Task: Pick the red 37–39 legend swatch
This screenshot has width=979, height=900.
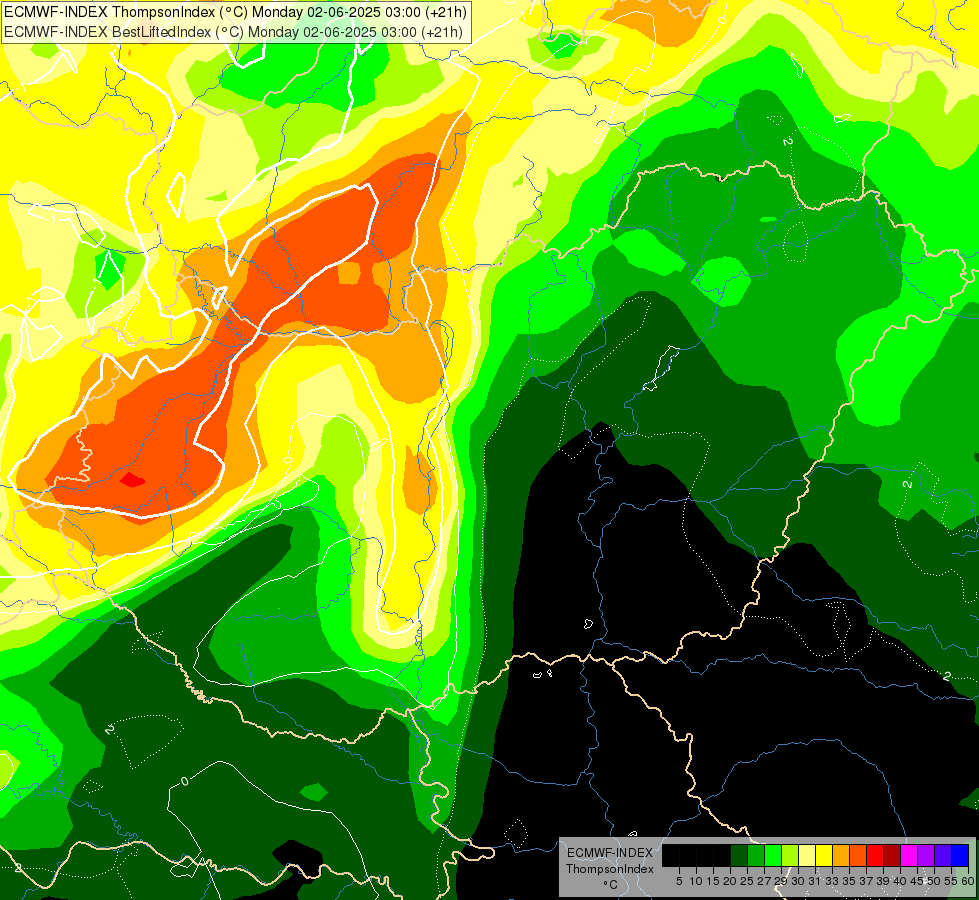Action: coord(875,856)
